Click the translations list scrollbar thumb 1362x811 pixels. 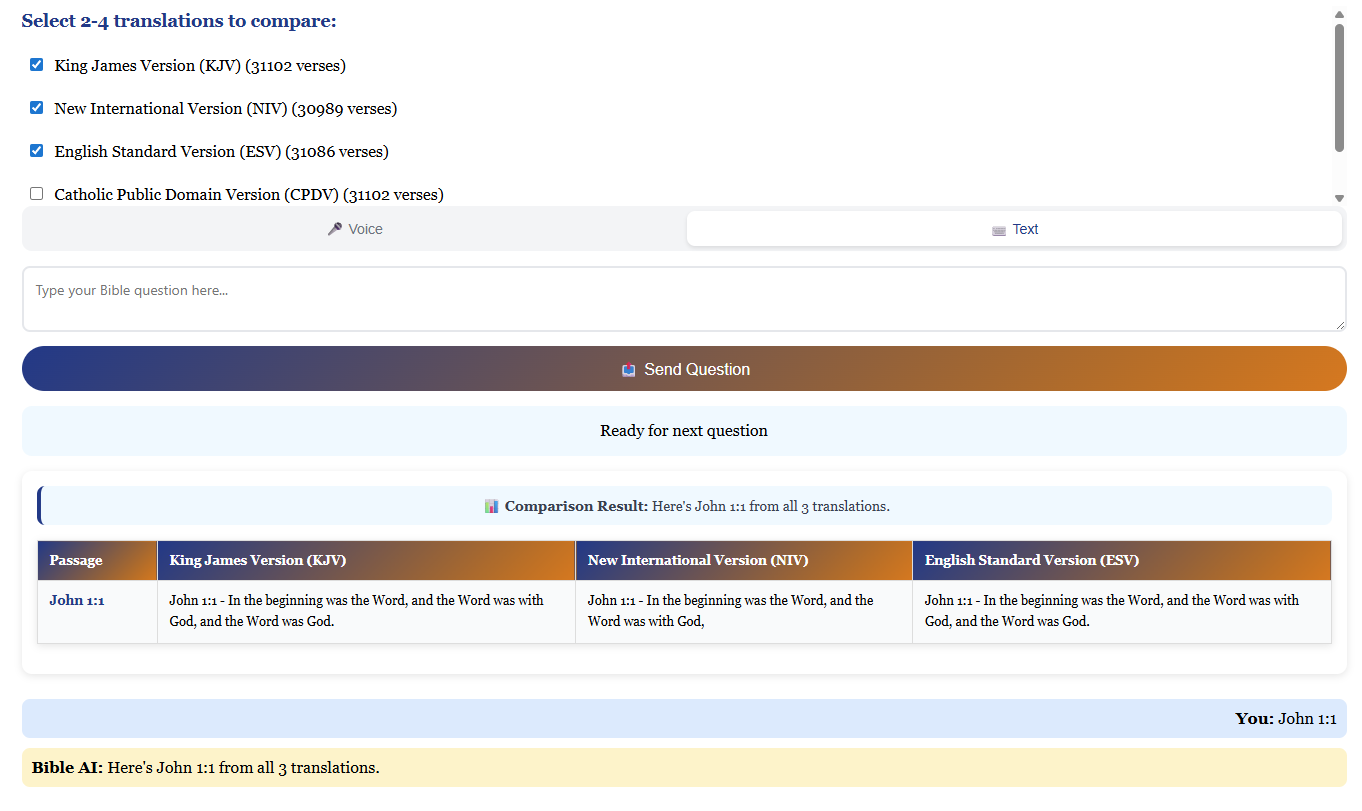[x=1339, y=88]
